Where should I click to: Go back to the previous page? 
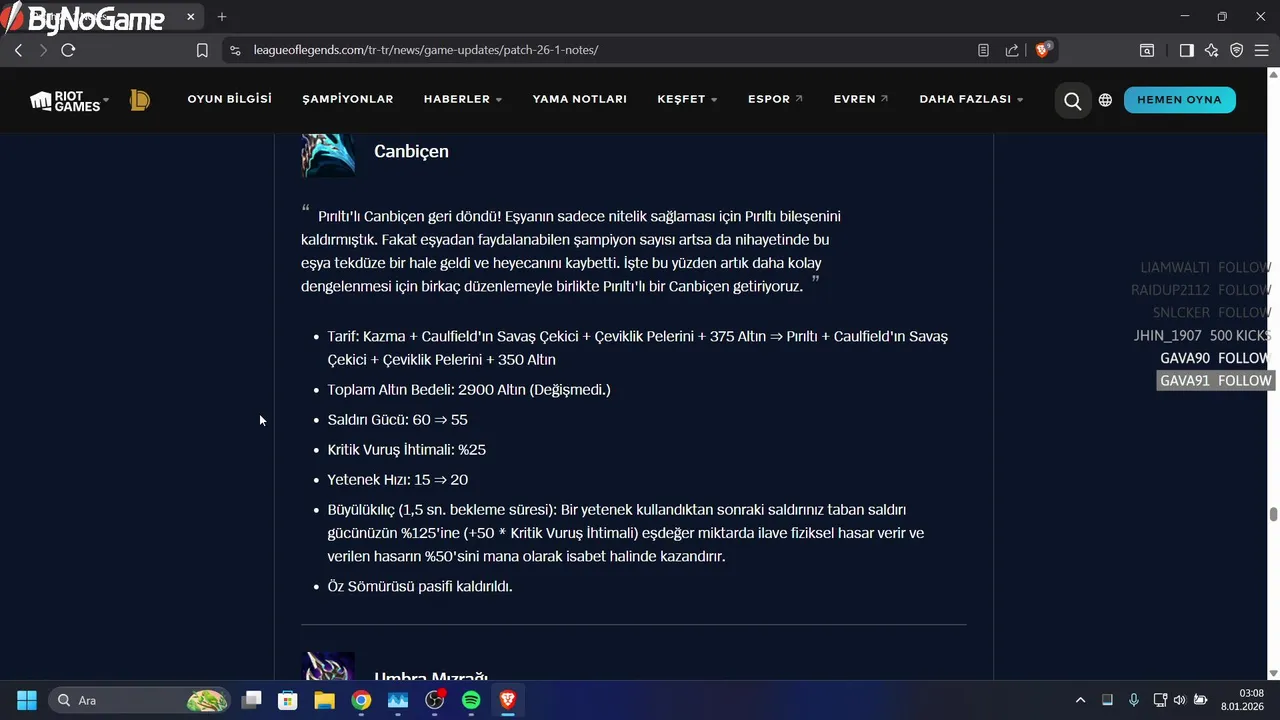18,50
